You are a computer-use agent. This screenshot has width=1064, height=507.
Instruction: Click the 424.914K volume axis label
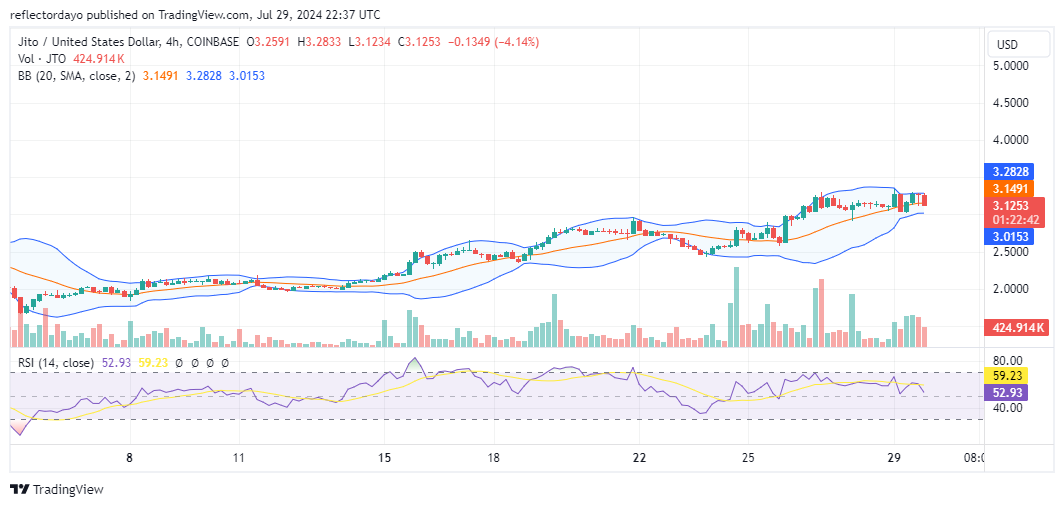pos(1014,328)
